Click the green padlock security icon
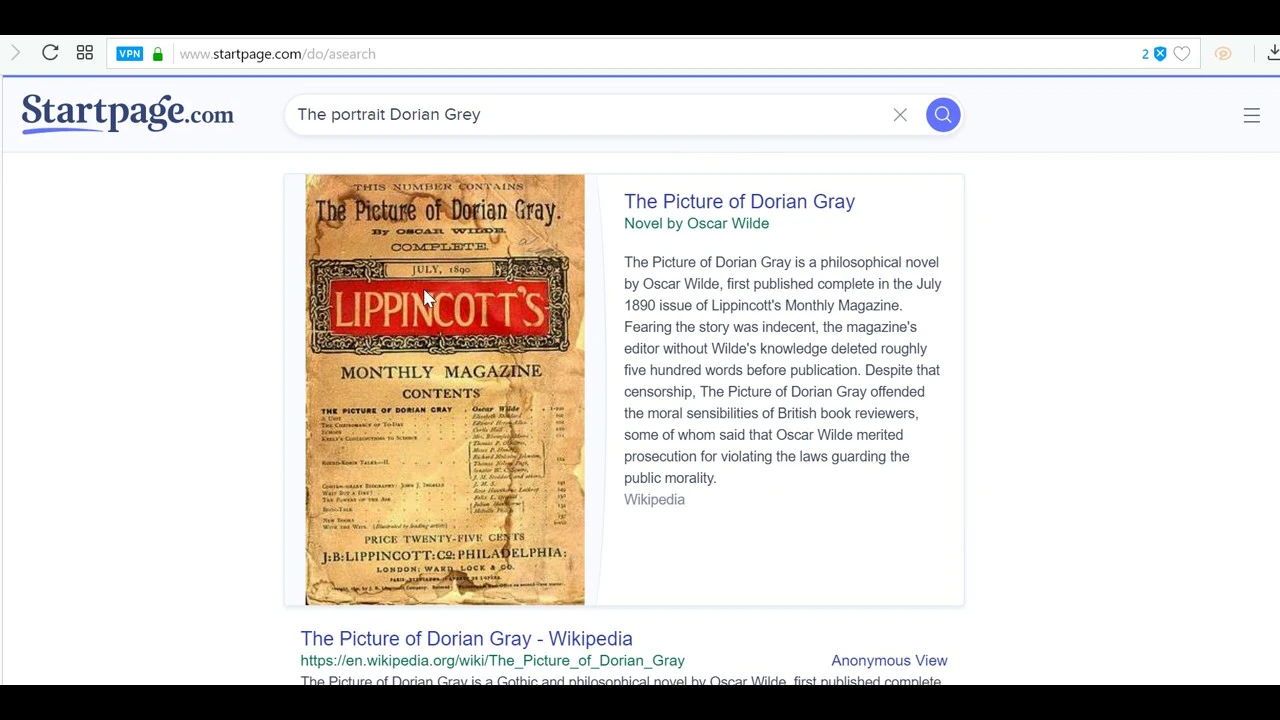The height and width of the screenshot is (720, 1280). tap(158, 54)
